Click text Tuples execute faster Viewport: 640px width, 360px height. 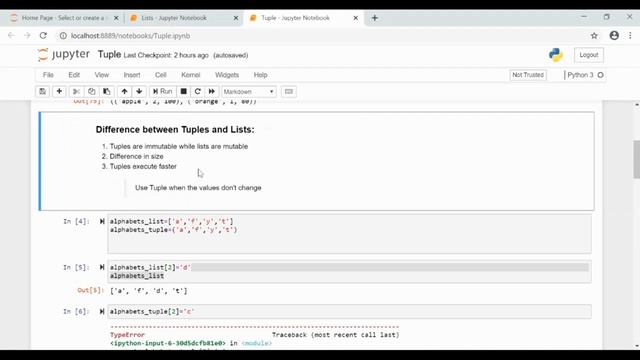point(143,167)
